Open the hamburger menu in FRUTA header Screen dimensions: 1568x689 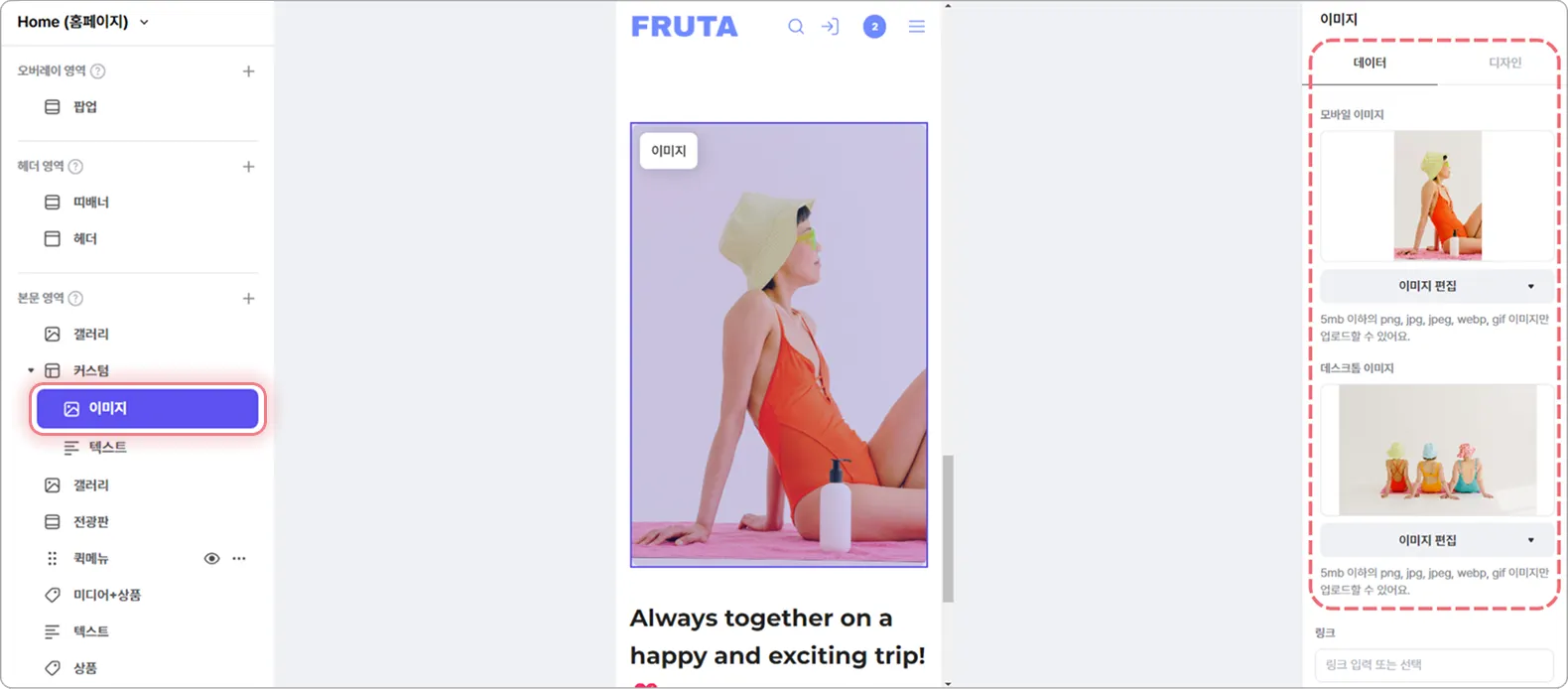[917, 27]
